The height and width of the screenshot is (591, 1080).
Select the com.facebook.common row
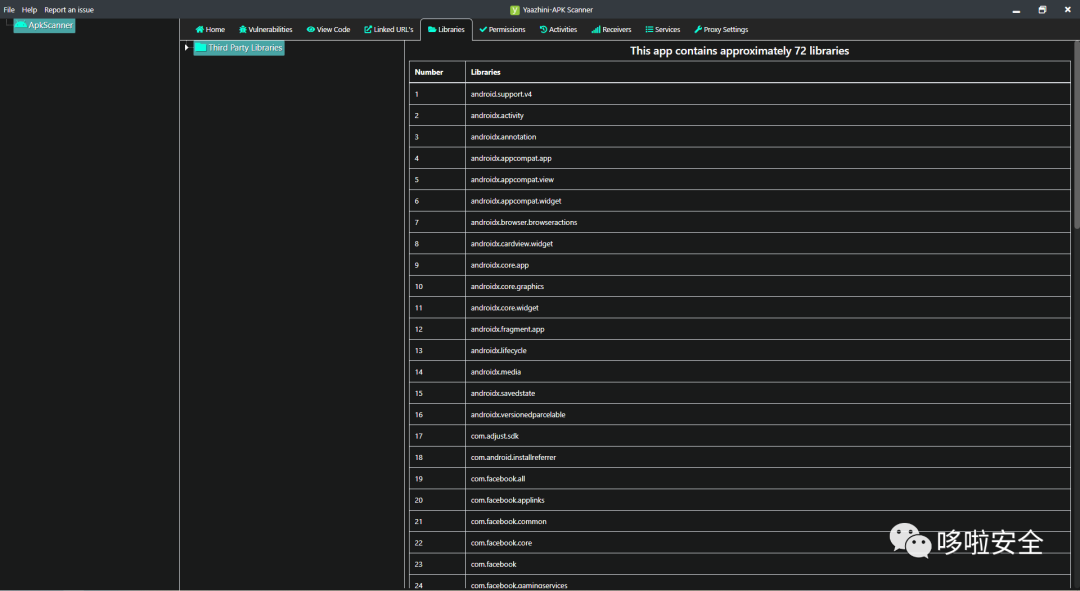click(739, 521)
